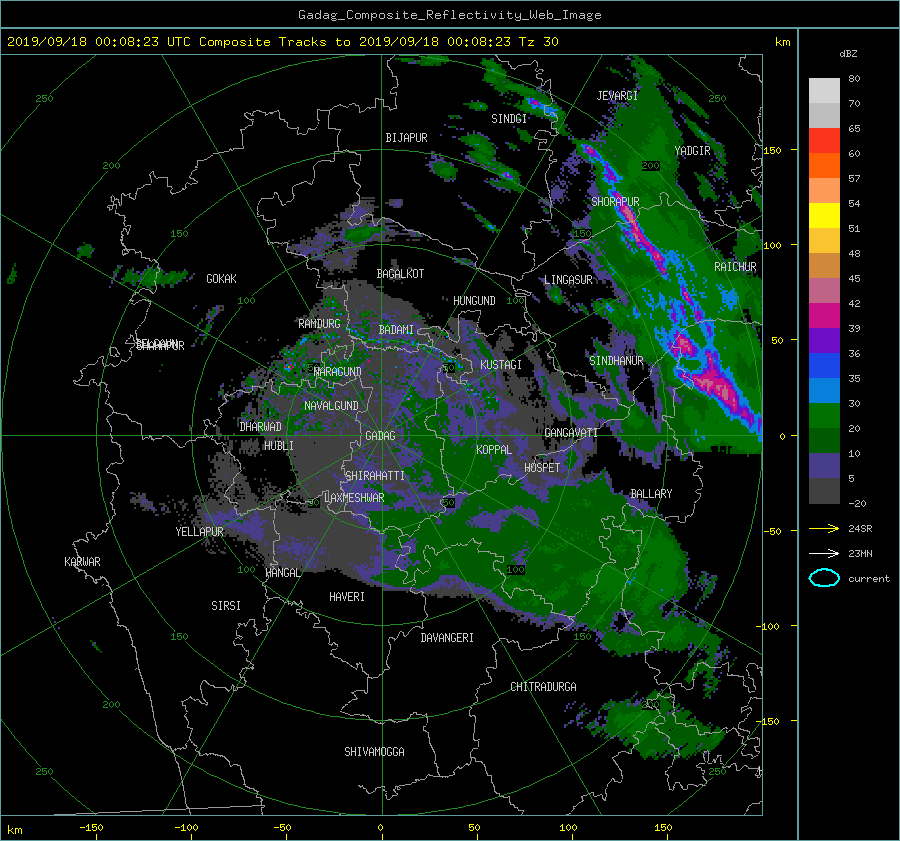Click the KUSTAGI city label
The height and width of the screenshot is (841, 900).
click(501, 365)
